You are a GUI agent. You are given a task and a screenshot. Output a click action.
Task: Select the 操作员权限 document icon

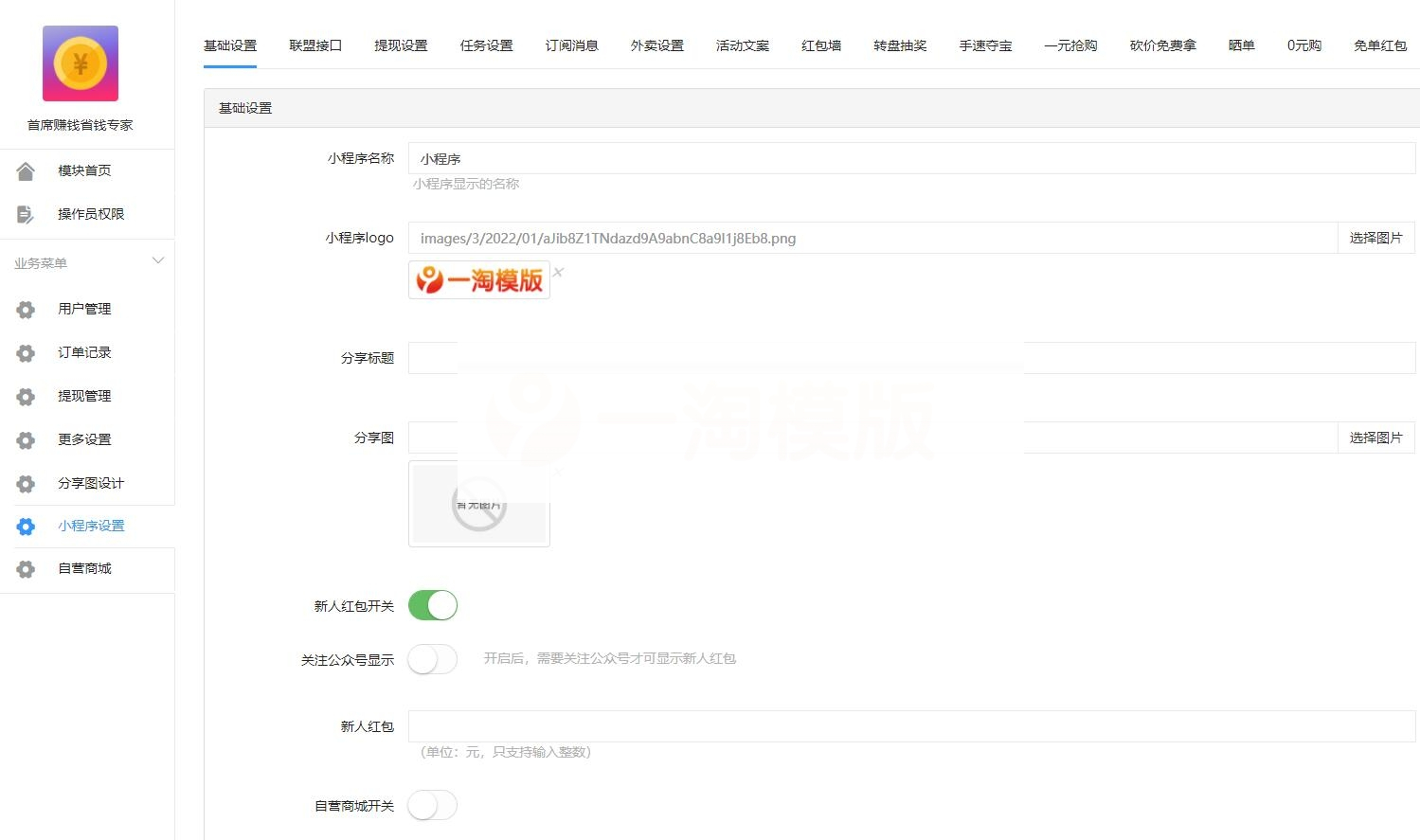tap(26, 214)
